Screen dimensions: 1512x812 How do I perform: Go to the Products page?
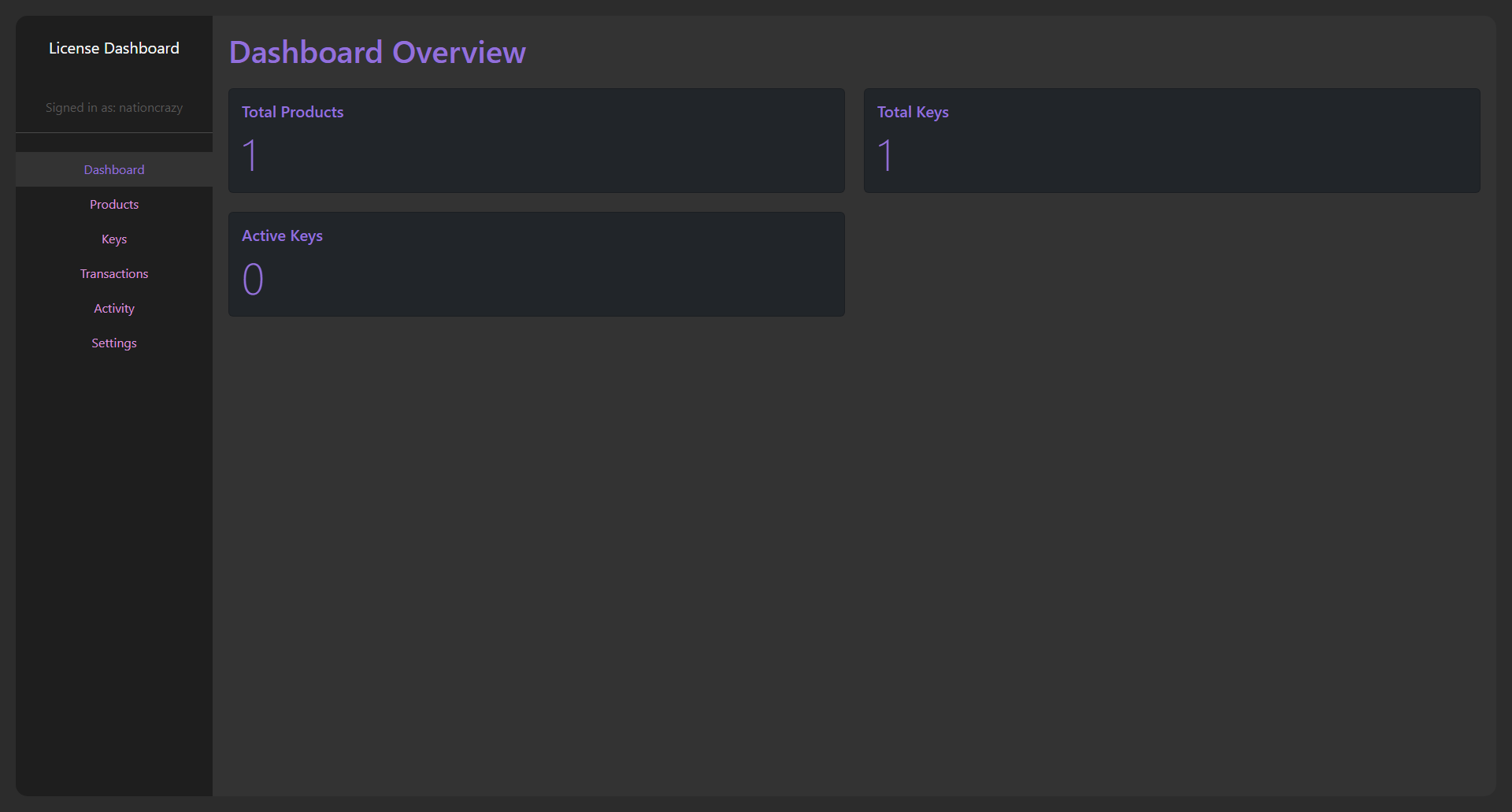(114, 205)
